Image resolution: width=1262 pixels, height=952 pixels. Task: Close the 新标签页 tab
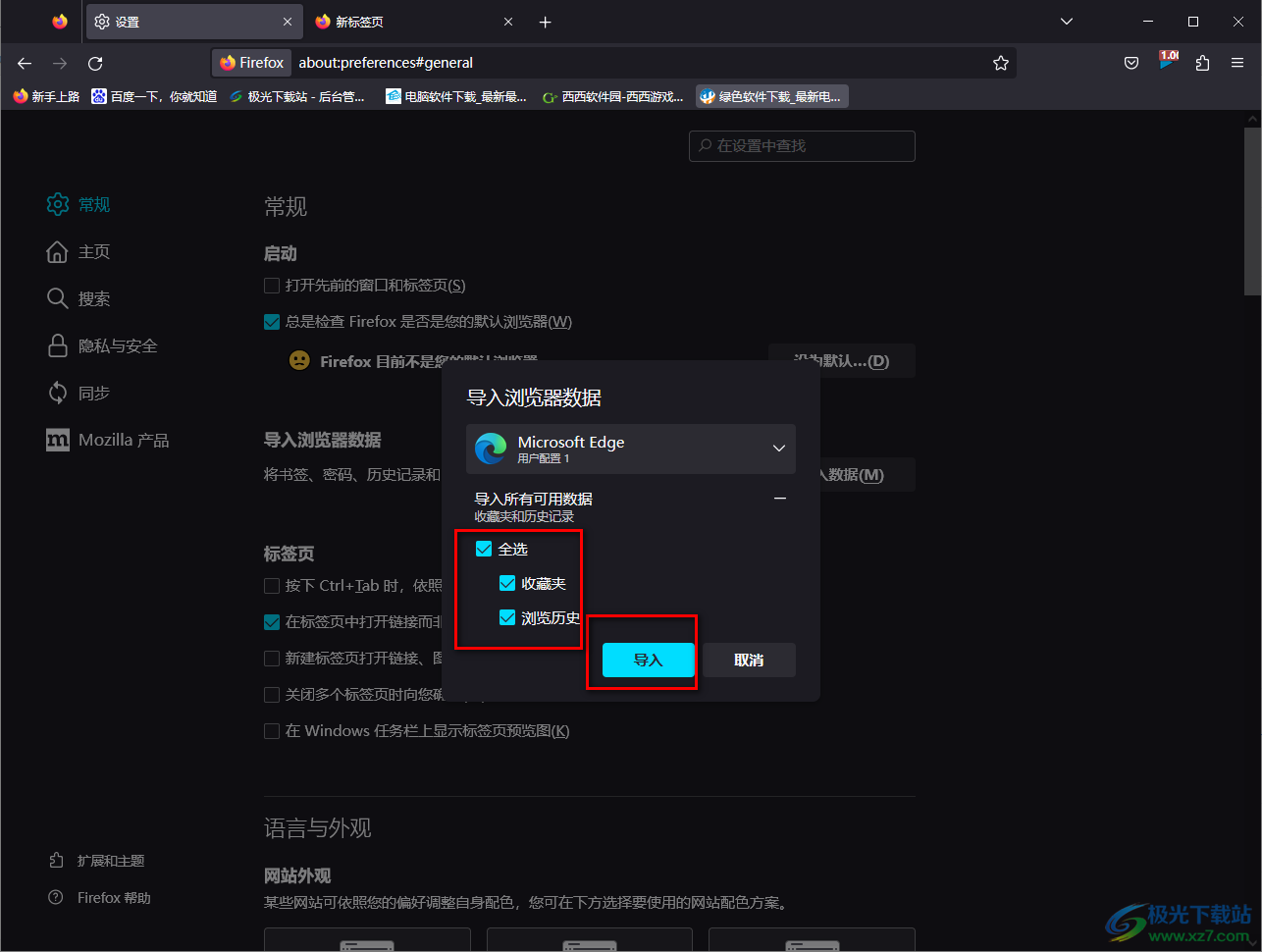(508, 22)
